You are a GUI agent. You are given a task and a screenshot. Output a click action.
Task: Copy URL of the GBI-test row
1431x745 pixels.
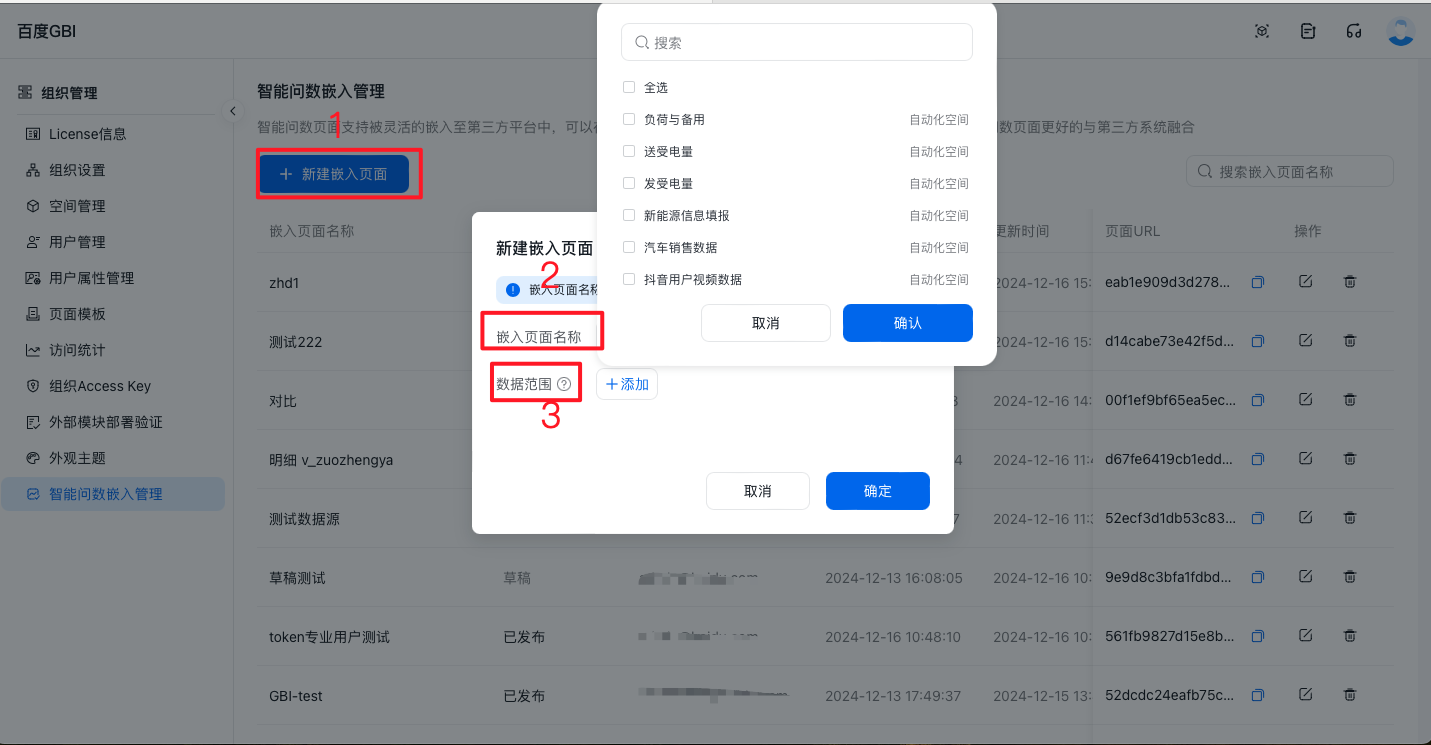[1259, 696]
